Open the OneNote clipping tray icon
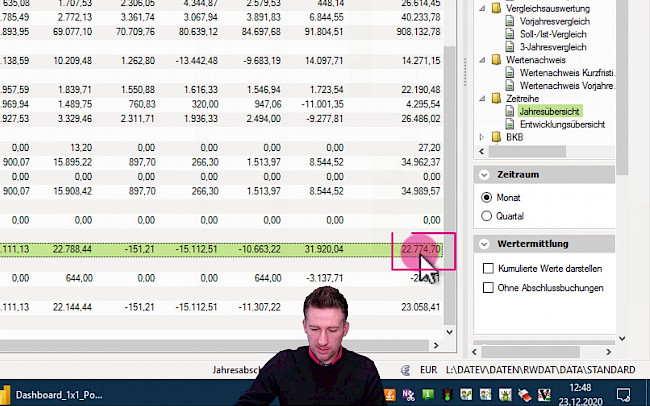The image size is (650, 406). [409, 394]
